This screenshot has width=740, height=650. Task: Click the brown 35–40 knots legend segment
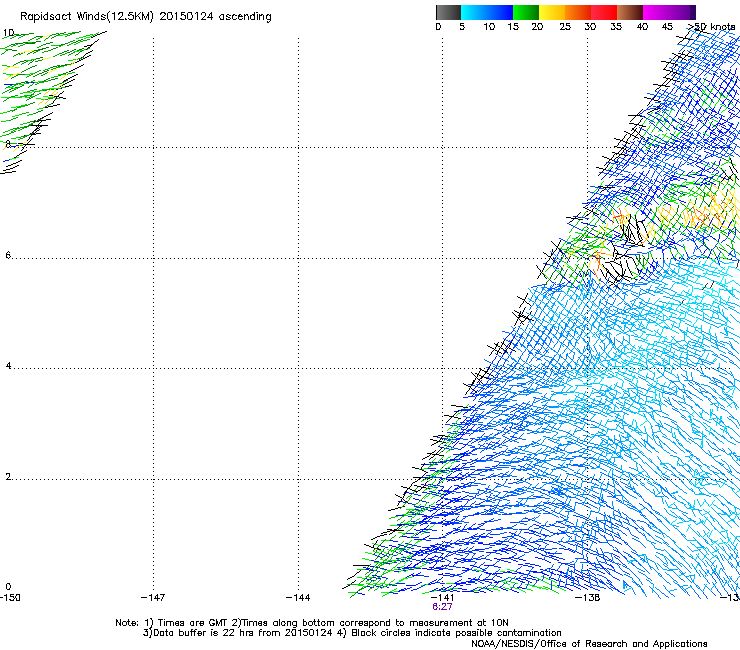click(630, 12)
